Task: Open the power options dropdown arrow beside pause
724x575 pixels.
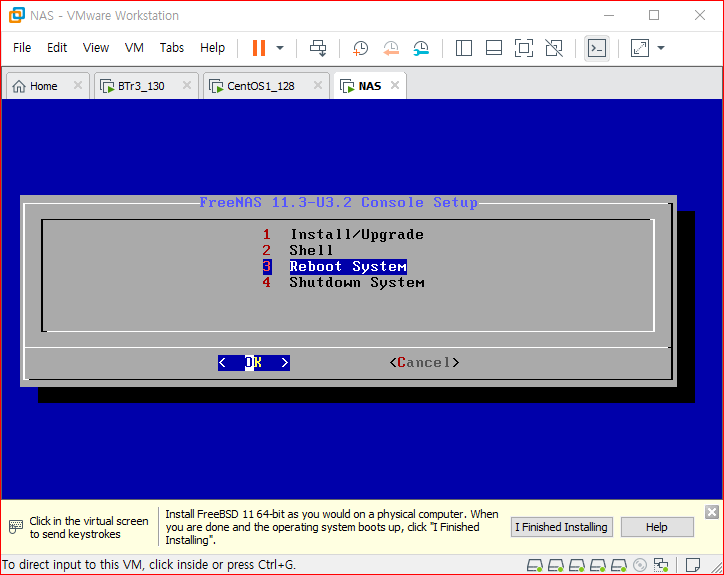Action: click(280, 48)
